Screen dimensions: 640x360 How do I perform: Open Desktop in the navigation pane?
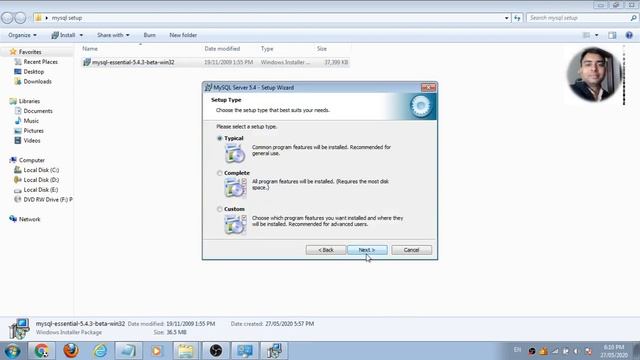click(x=33, y=71)
